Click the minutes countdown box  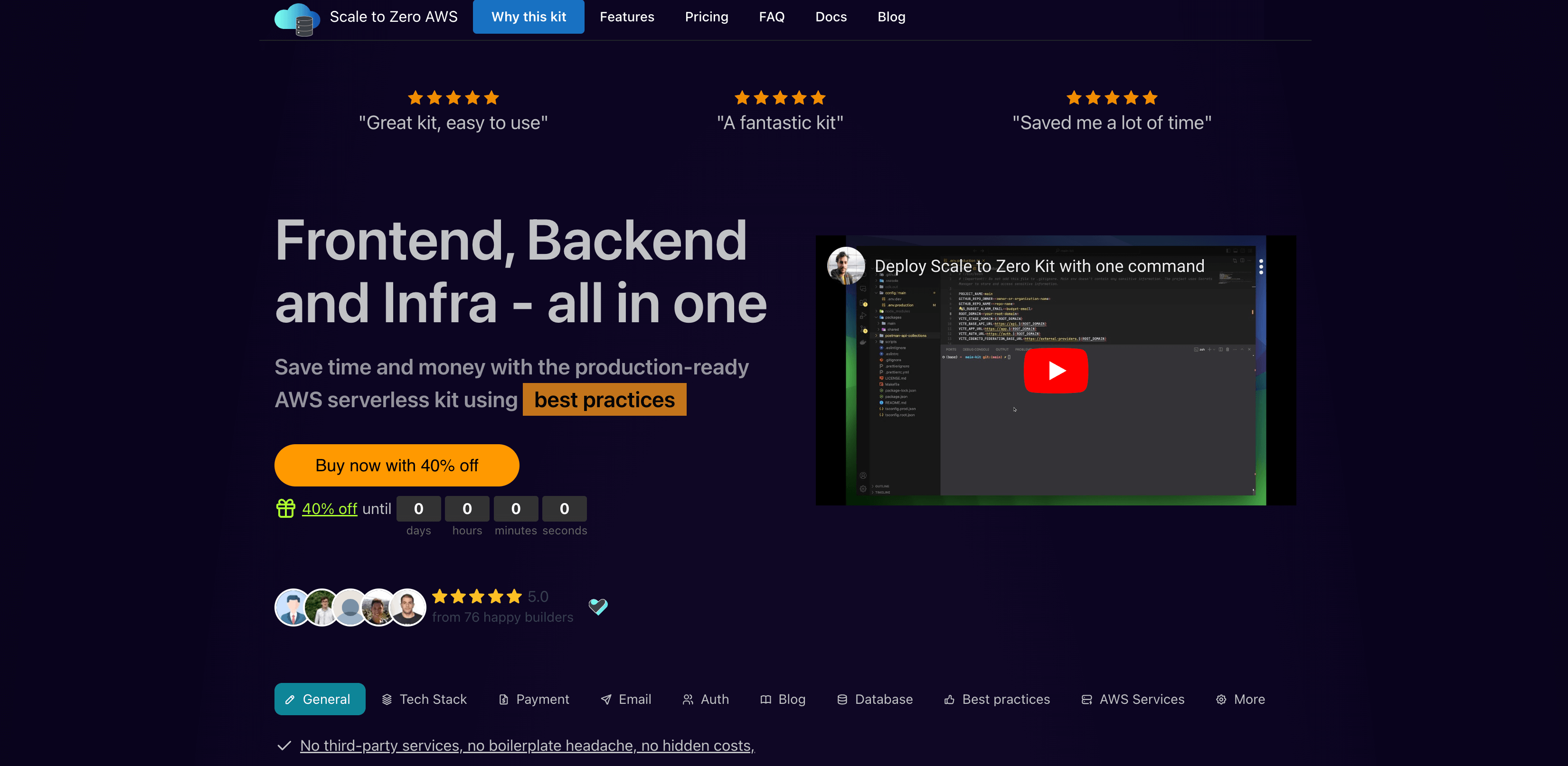(x=516, y=509)
